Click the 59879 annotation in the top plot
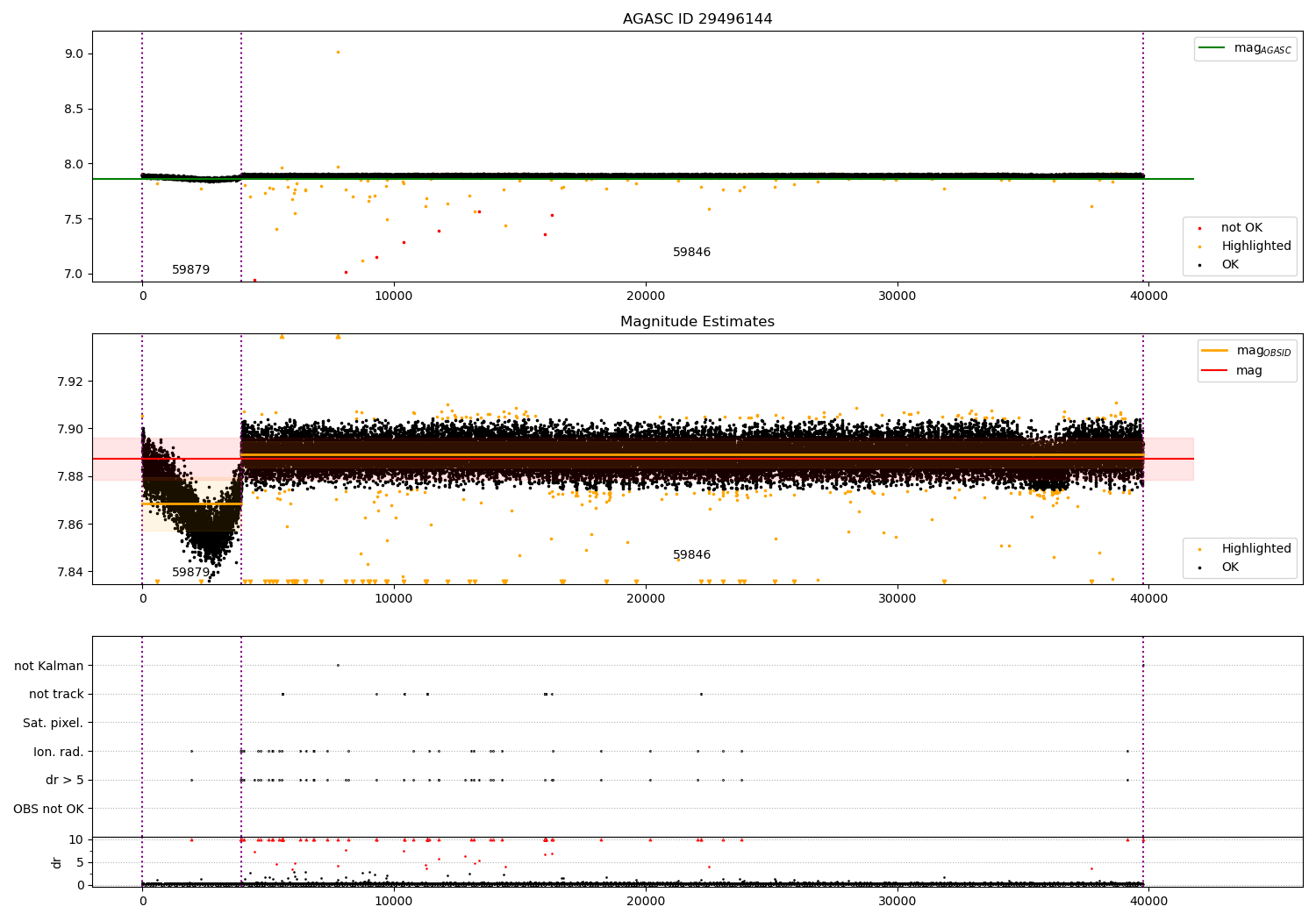The image size is (1316, 921). pos(190,270)
